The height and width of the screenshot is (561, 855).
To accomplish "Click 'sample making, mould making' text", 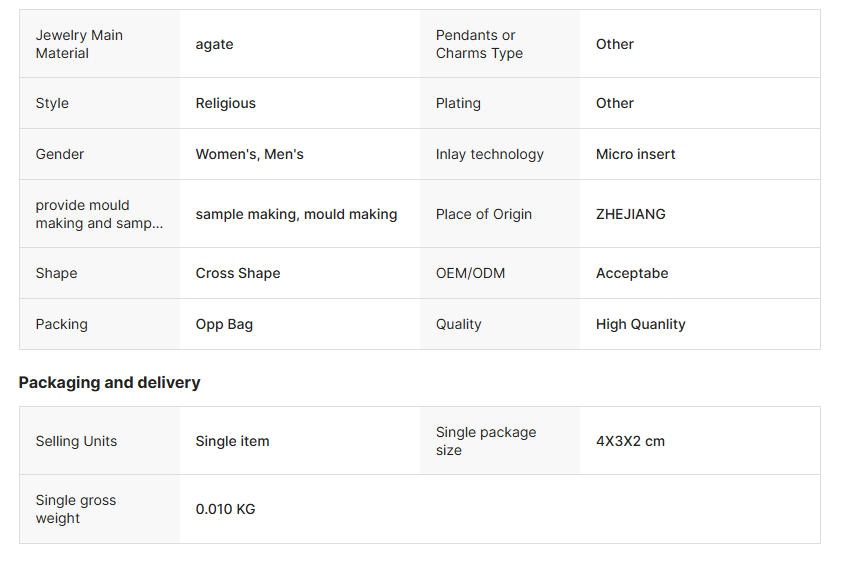I will click(x=296, y=214).
